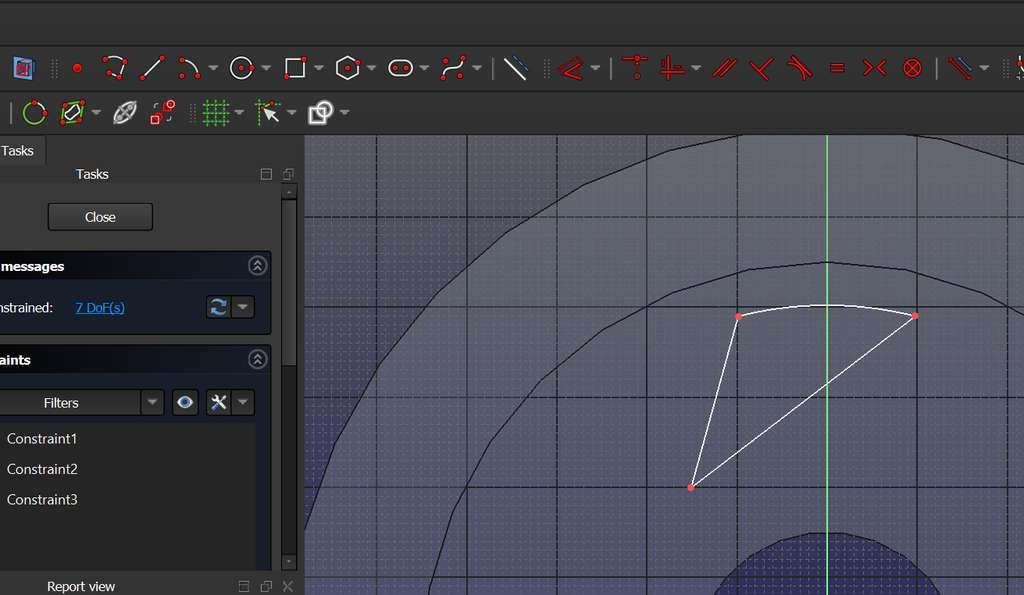Float the Tasks panel

click(x=288, y=174)
